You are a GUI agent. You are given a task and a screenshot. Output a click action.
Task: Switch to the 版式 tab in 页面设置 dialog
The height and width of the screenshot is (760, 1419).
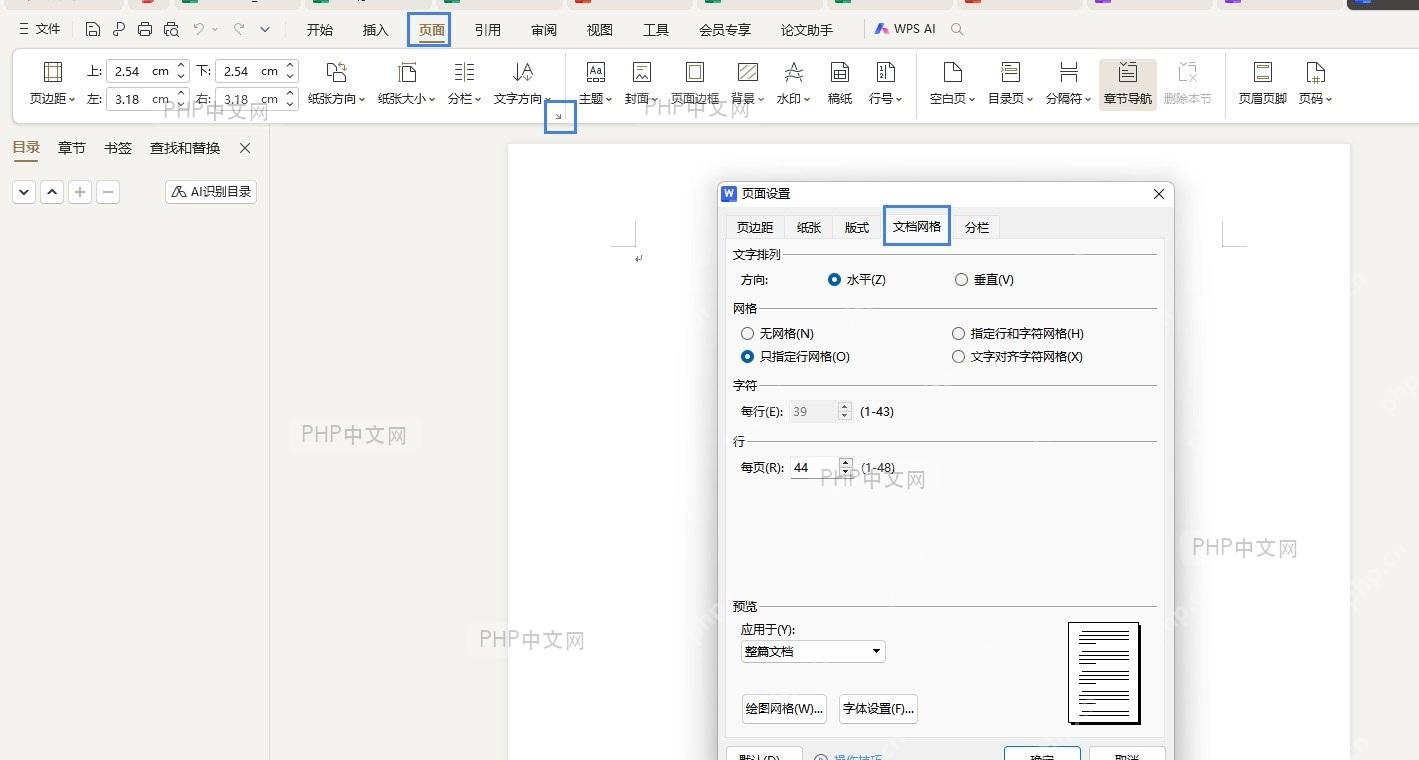click(857, 227)
